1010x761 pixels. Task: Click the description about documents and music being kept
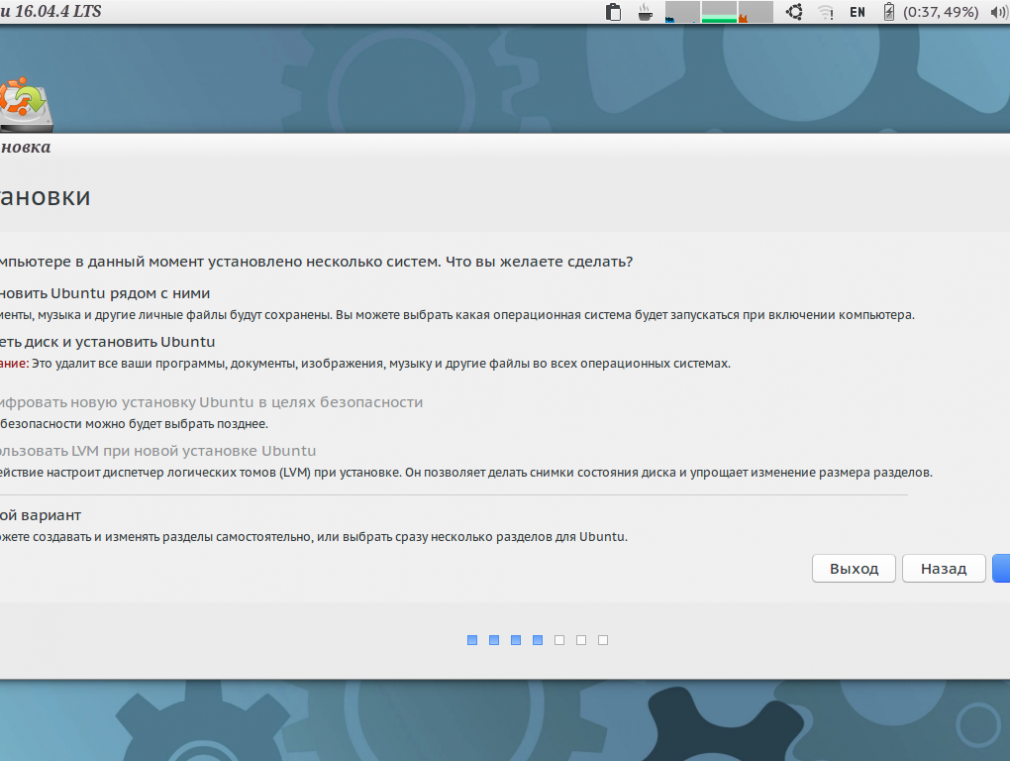pyautogui.click(x=457, y=315)
